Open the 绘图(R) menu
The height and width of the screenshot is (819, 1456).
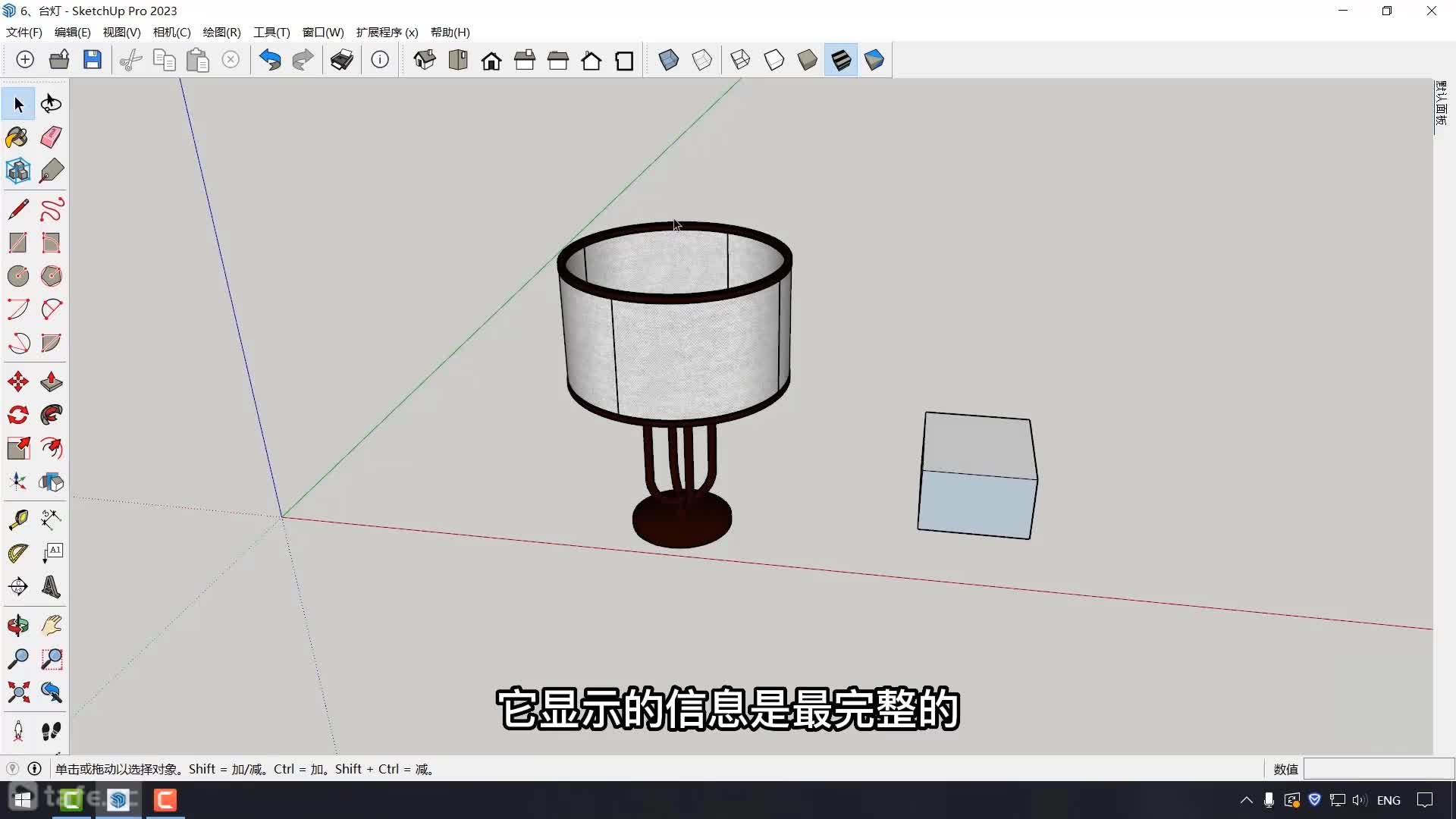pyautogui.click(x=222, y=32)
